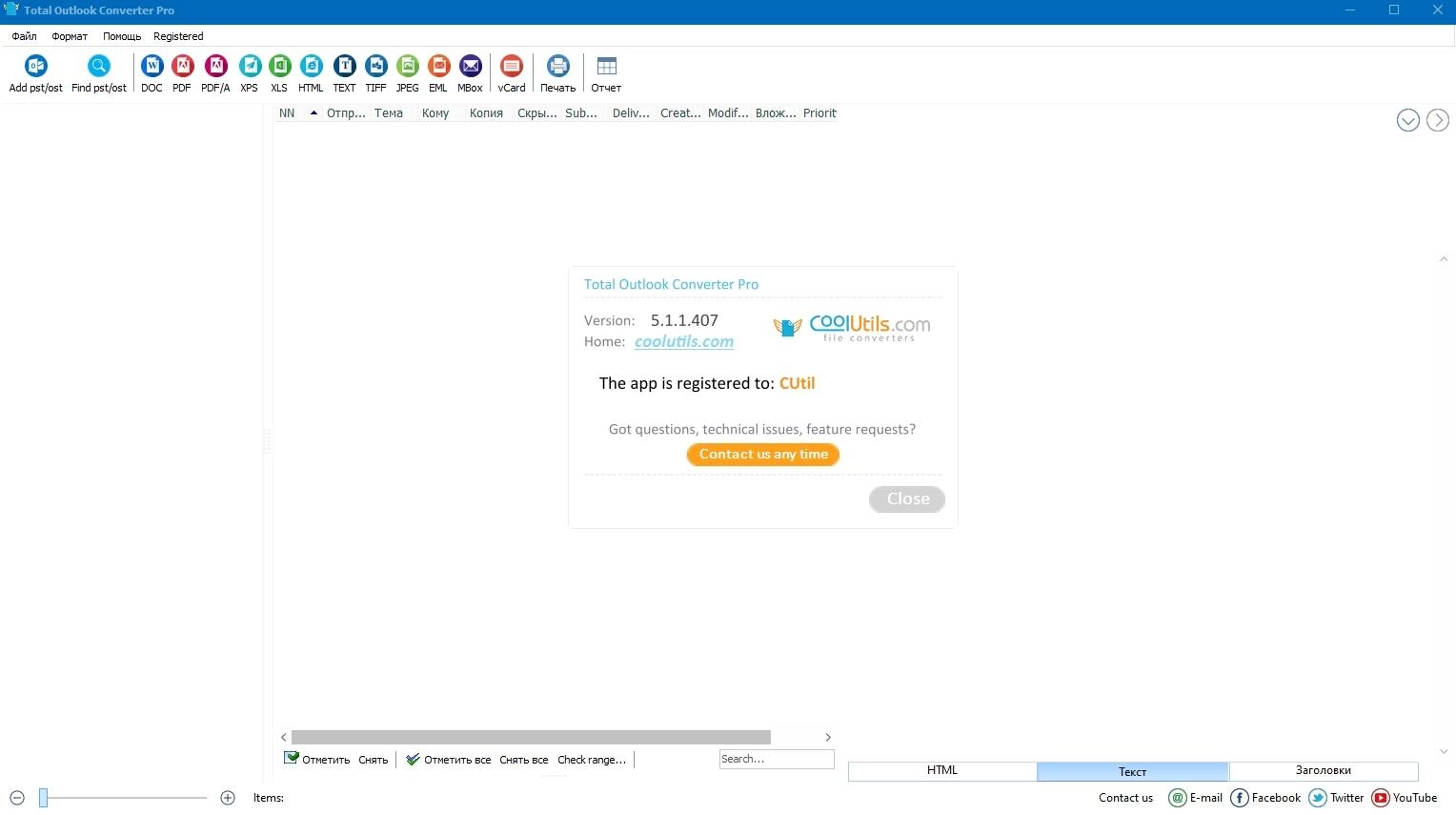
Task: Click zoom in plus icon
Action: [x=228, y=798]
